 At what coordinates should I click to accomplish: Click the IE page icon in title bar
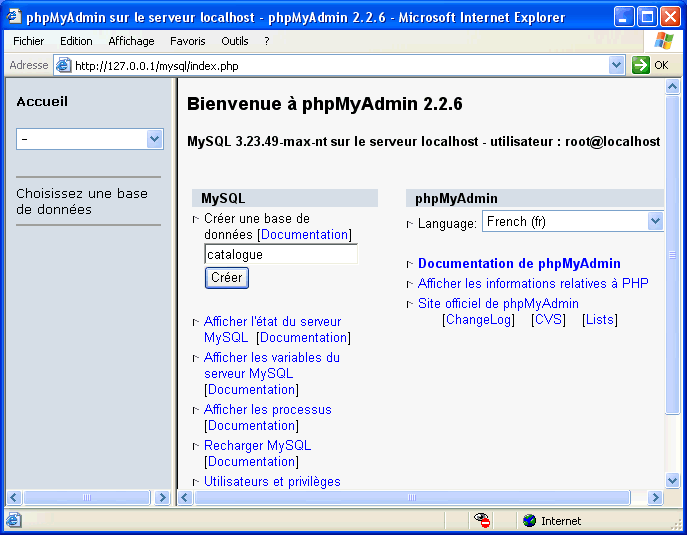tap(14, 16)
